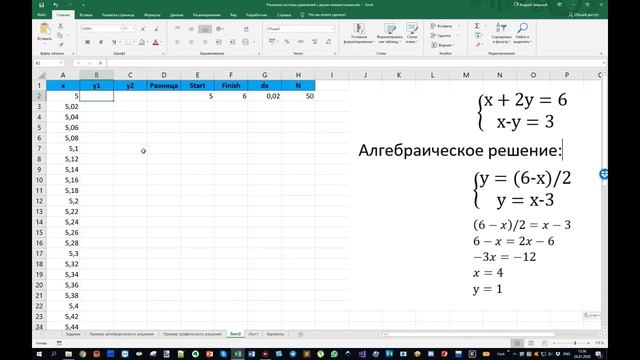Viewport: 640px width, 360px height.
Task: Open the font size dropdown
Action: [133, 29]
